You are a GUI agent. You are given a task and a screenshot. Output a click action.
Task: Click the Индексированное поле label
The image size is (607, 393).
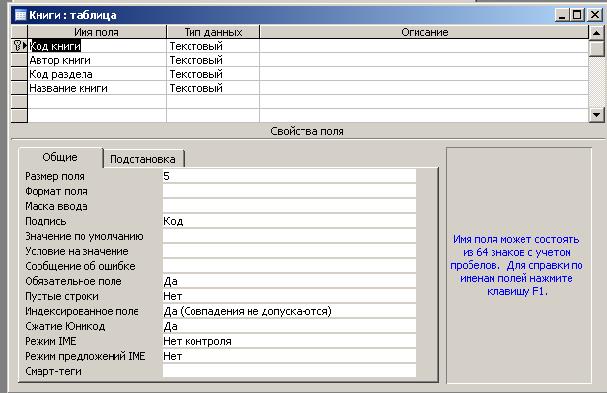[x=82, y=311]
